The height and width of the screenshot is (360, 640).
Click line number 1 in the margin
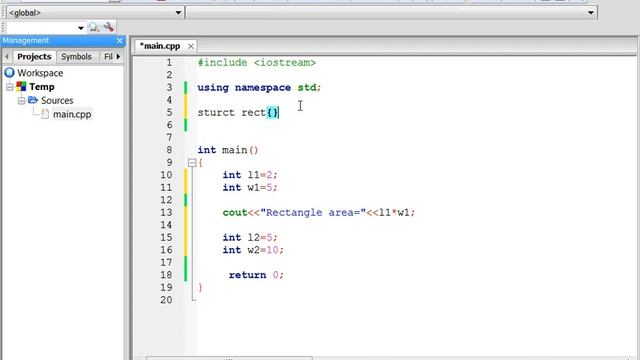169,63
